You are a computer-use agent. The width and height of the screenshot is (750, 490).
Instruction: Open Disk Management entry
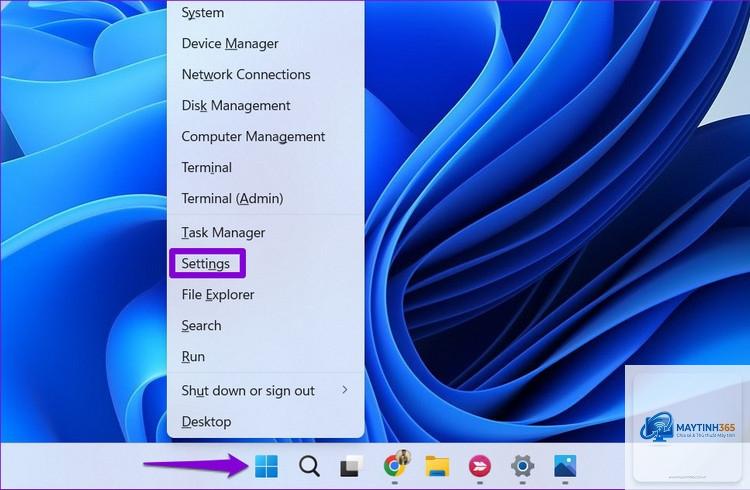pyautogui.click(x=265, y=106)
